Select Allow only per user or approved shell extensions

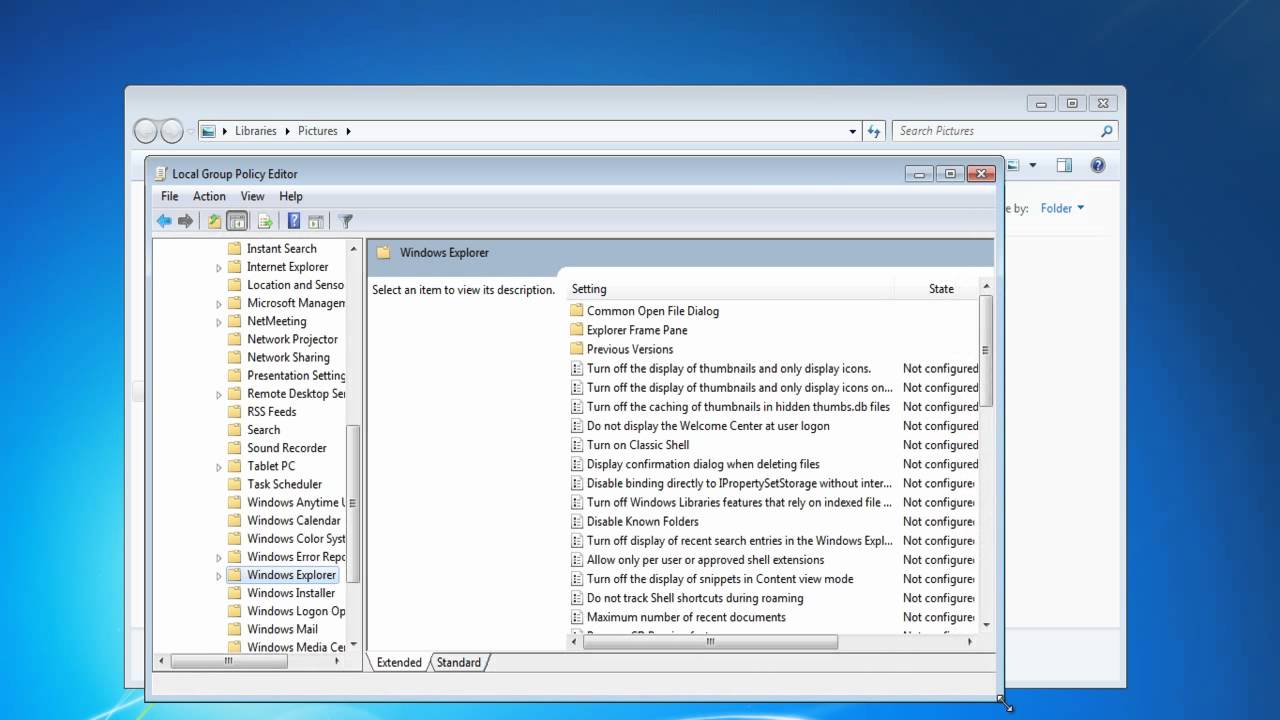point(706,560)
